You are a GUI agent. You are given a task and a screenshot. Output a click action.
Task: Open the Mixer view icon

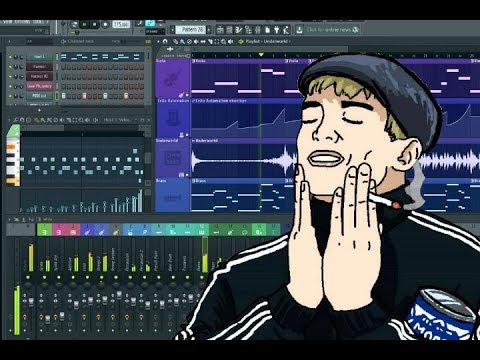tap(258, 30)
